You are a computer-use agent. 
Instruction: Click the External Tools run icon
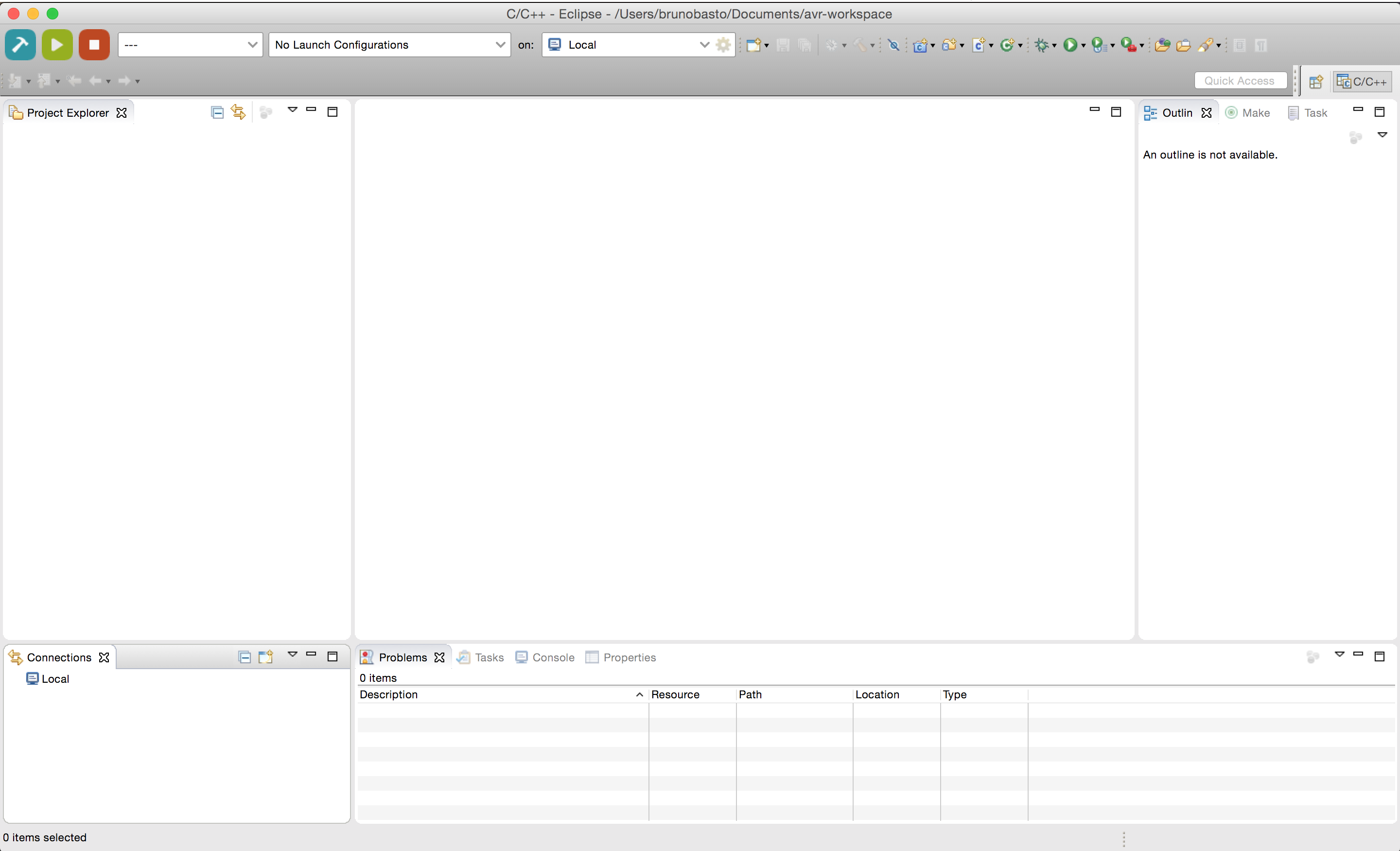[x=1129, y=45]
